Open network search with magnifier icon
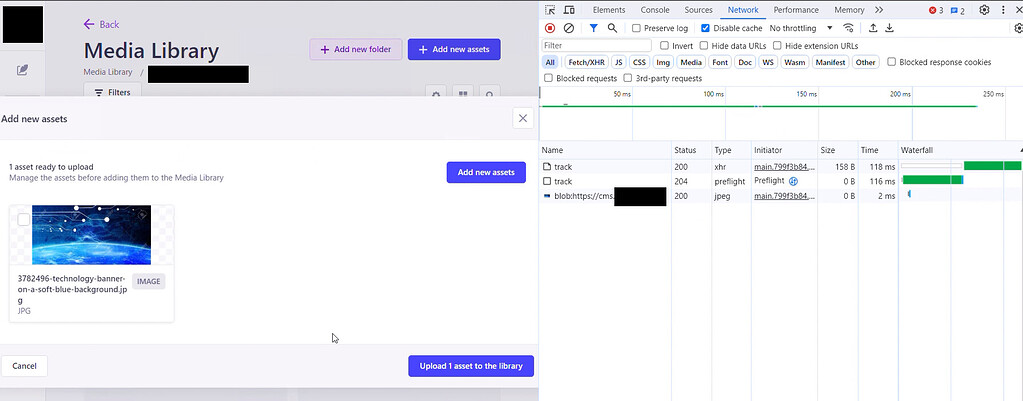 [612, 28]
